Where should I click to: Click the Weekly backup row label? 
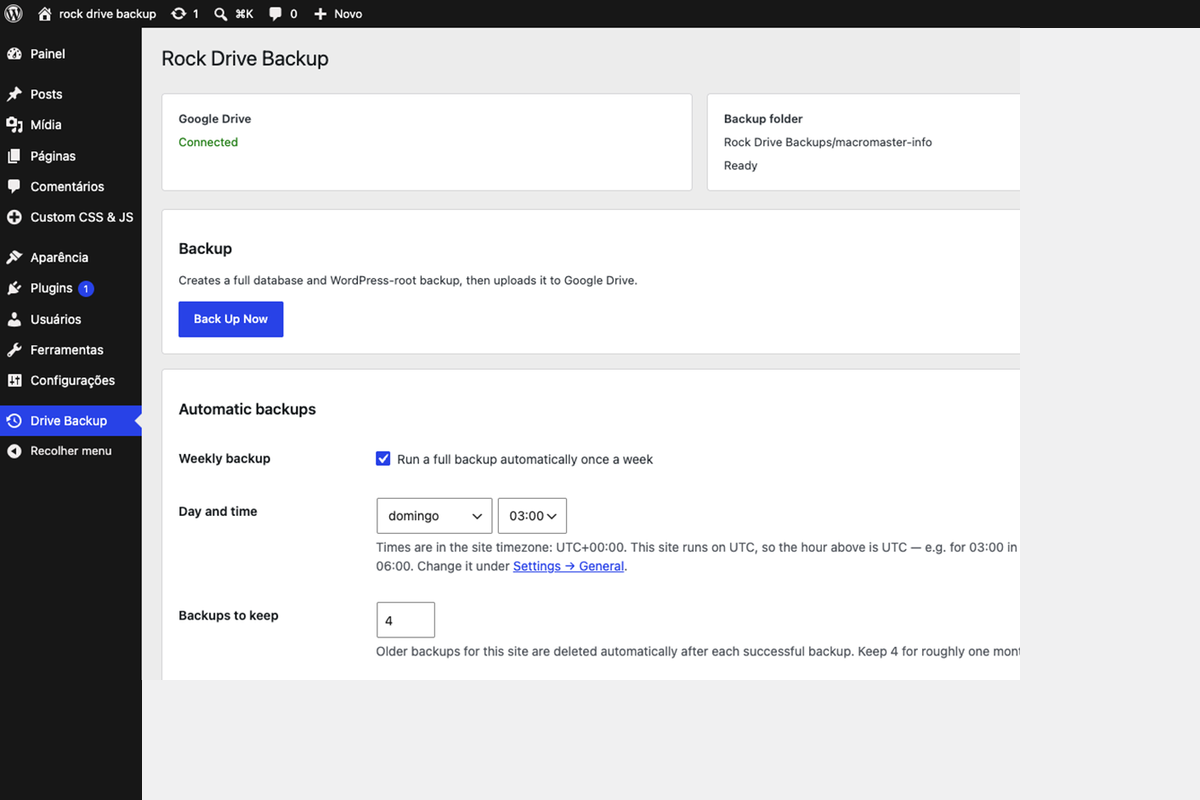tap(225, 459)
